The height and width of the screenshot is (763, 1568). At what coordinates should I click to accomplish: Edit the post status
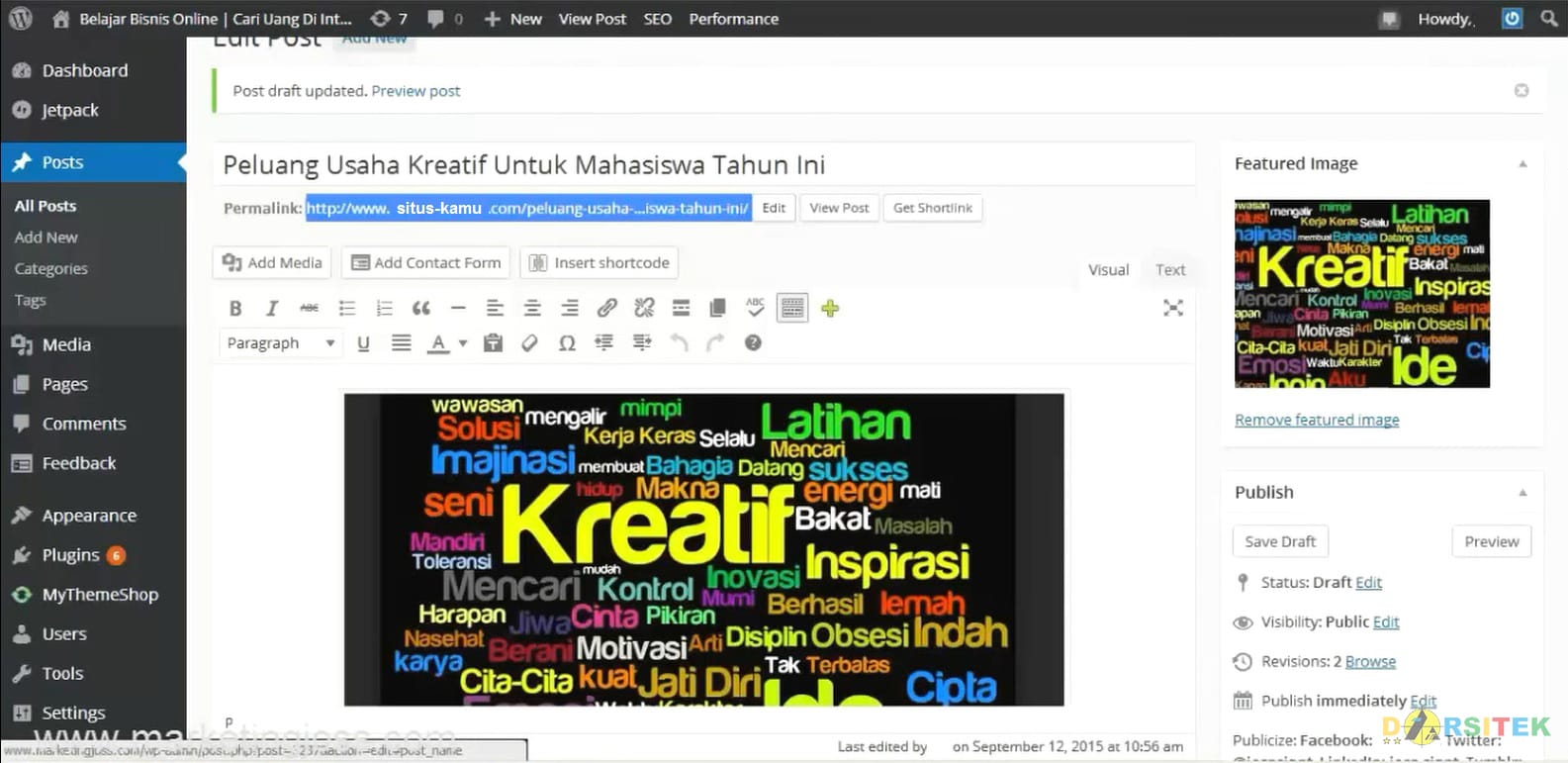point(1368,582)
